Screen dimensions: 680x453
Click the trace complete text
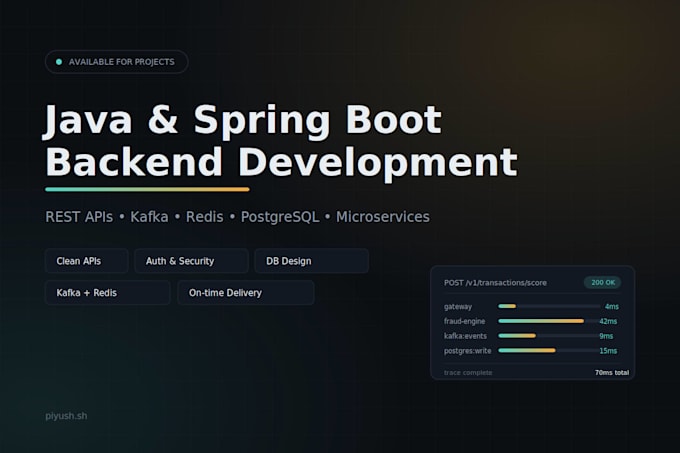[x=468, y=373]
